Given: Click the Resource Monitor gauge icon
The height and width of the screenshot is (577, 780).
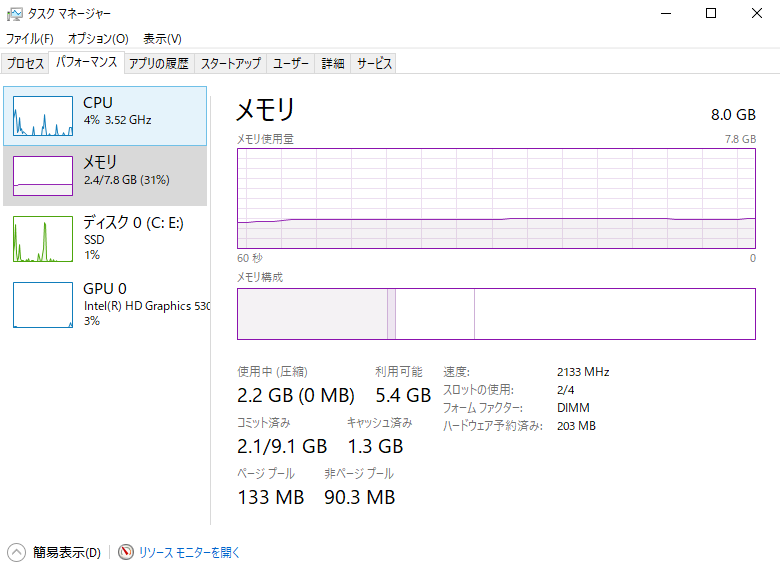Looking at the screenshot, I should click(126, 552).
